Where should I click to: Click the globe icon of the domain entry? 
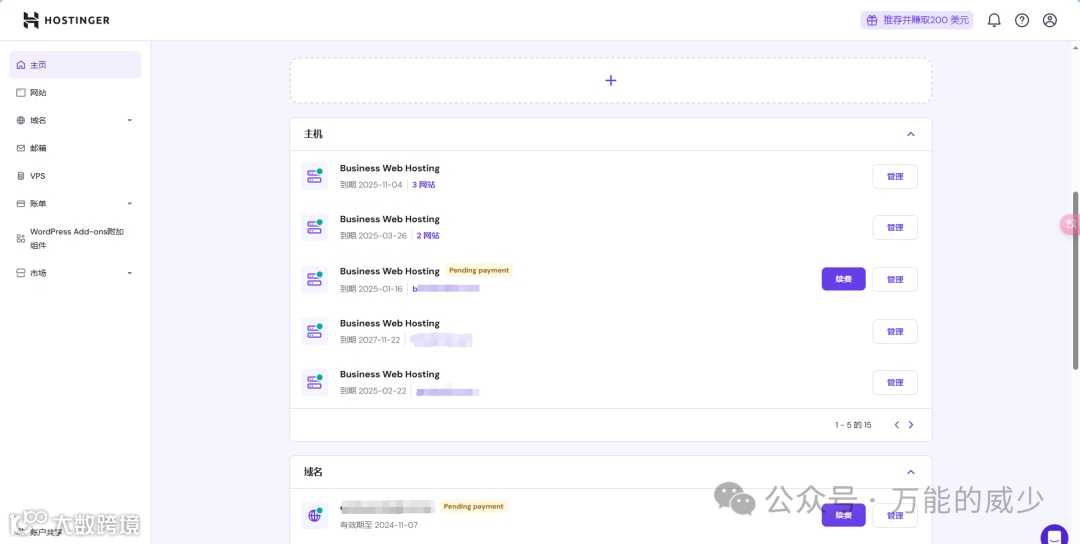coord(314,515)
